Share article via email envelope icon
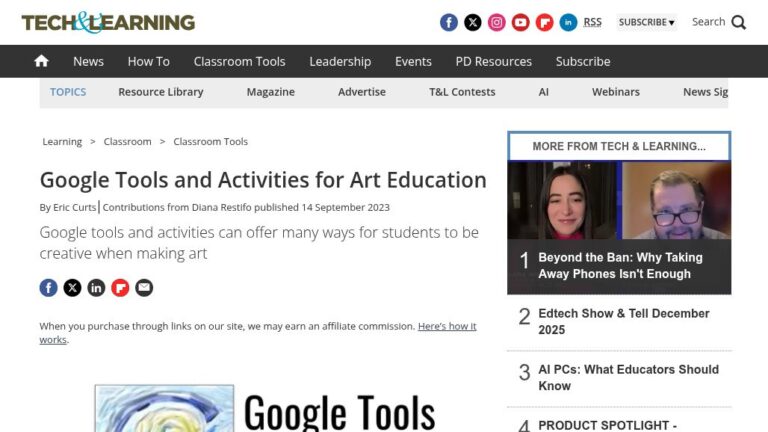768x432 pixels. point(144,288)
